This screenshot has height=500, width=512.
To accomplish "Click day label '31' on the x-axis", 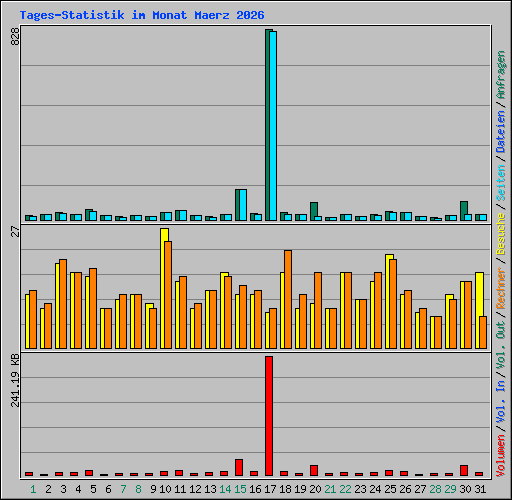I will (x=480, y=489).
